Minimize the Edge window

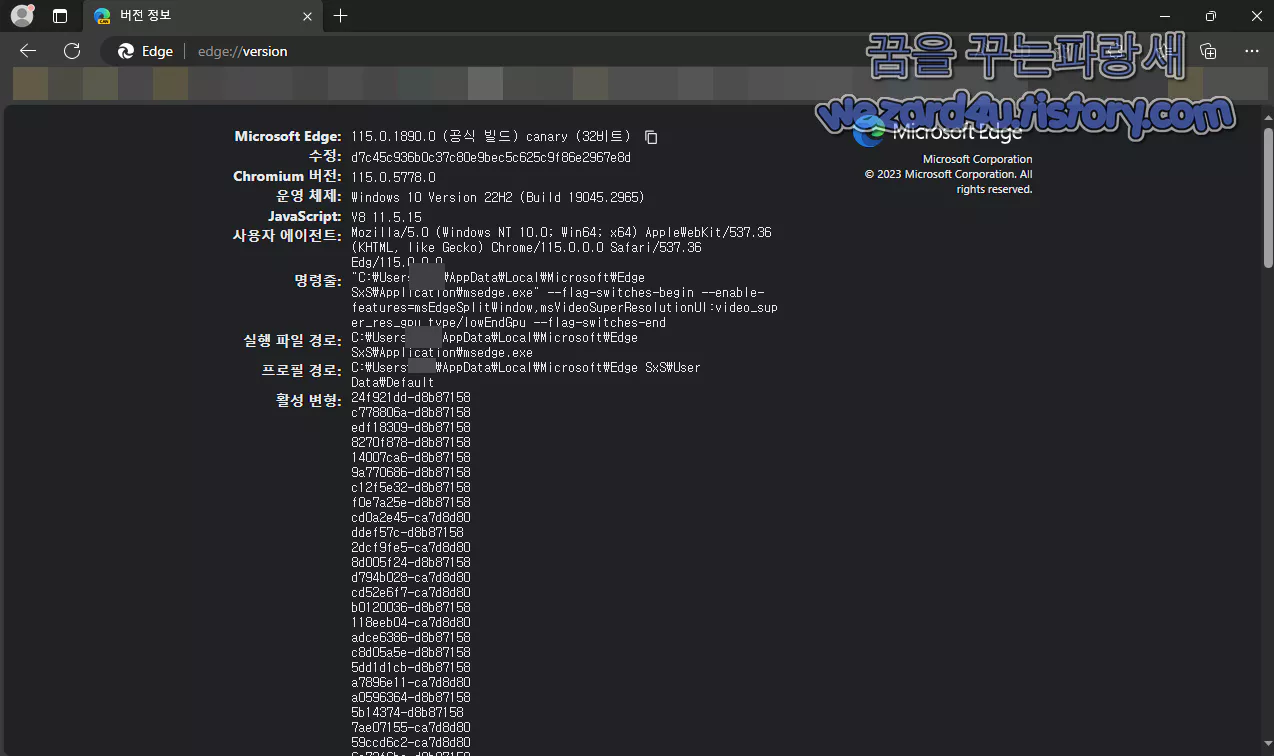point(1163,16)
